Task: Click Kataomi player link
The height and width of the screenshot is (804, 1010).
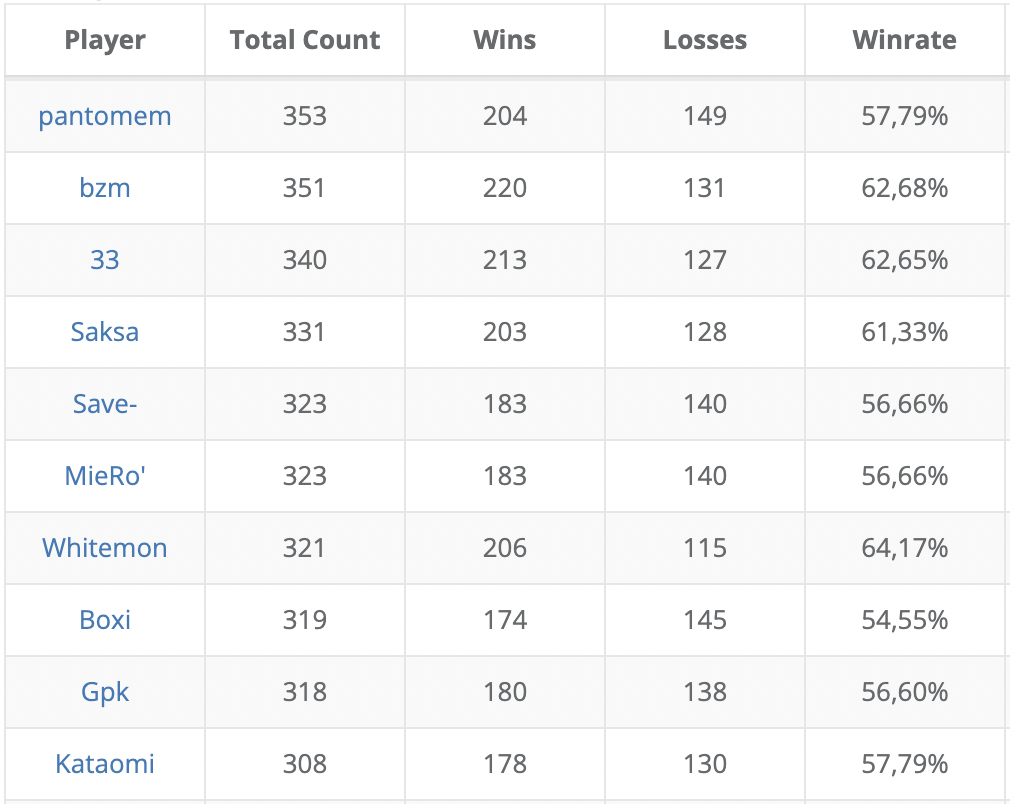Action: [x=105, y=764]
